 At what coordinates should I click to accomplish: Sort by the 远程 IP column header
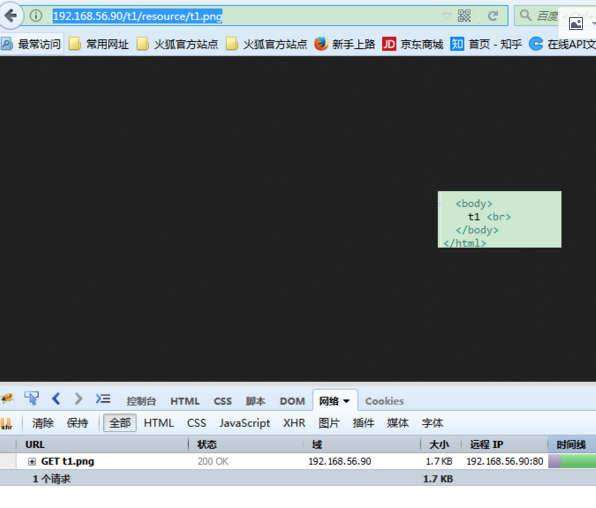505,444
